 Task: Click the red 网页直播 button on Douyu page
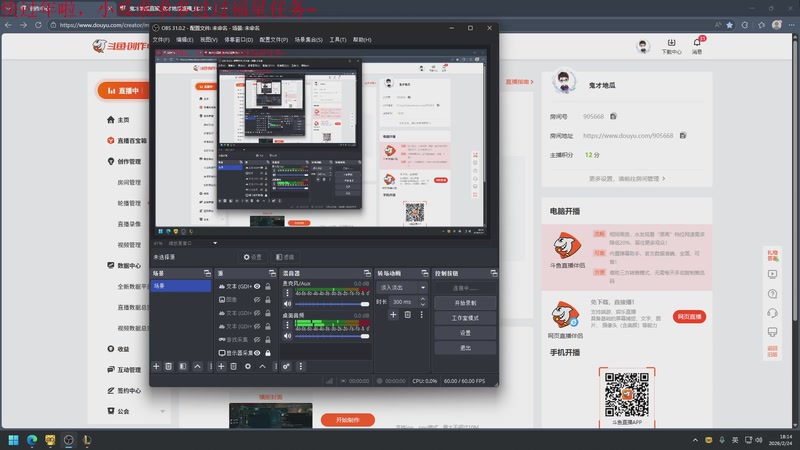pyautogui.click(x=689, y=317)
